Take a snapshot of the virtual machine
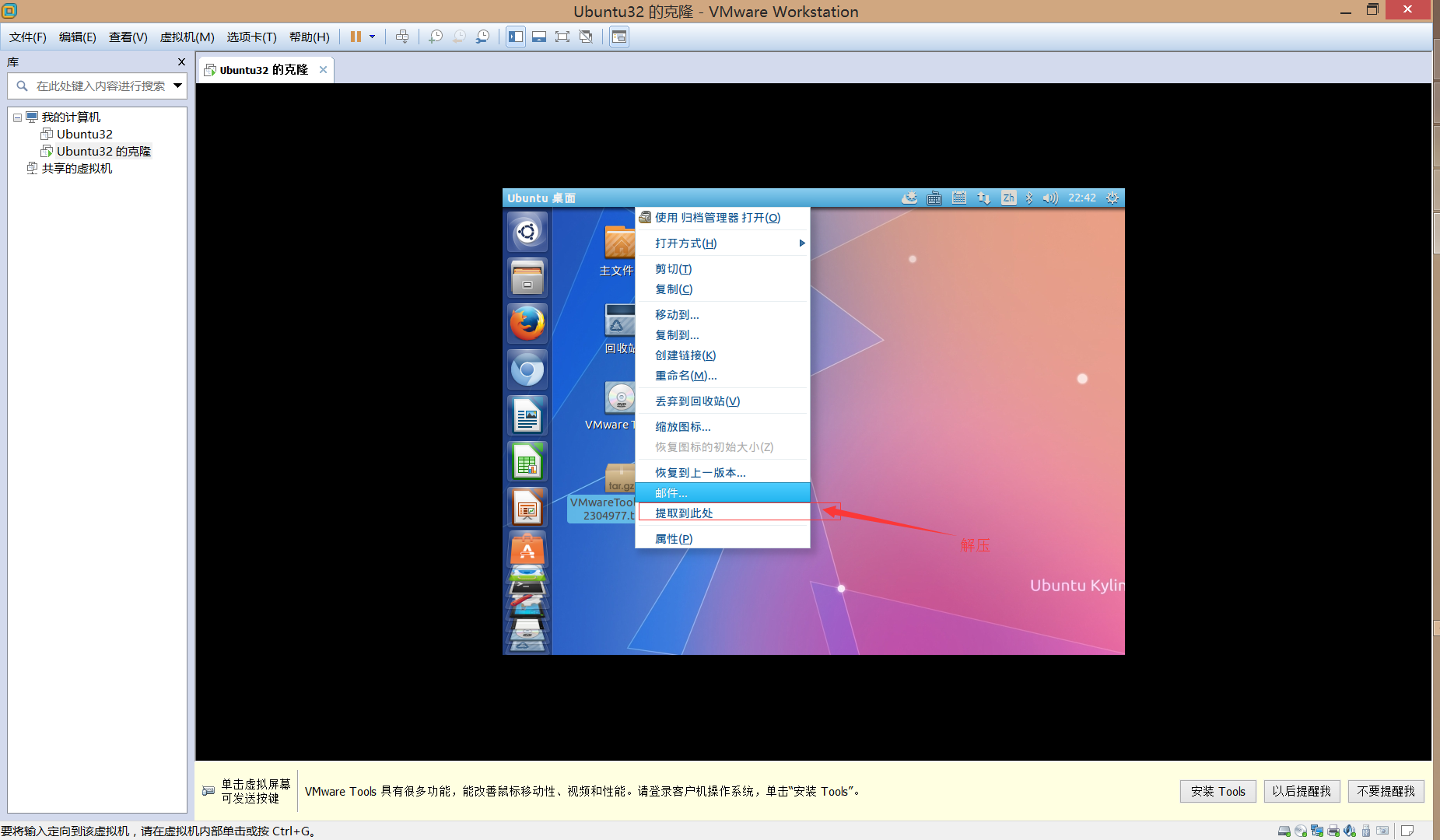This screenshot has width=1440, height=840. (436, 37)
